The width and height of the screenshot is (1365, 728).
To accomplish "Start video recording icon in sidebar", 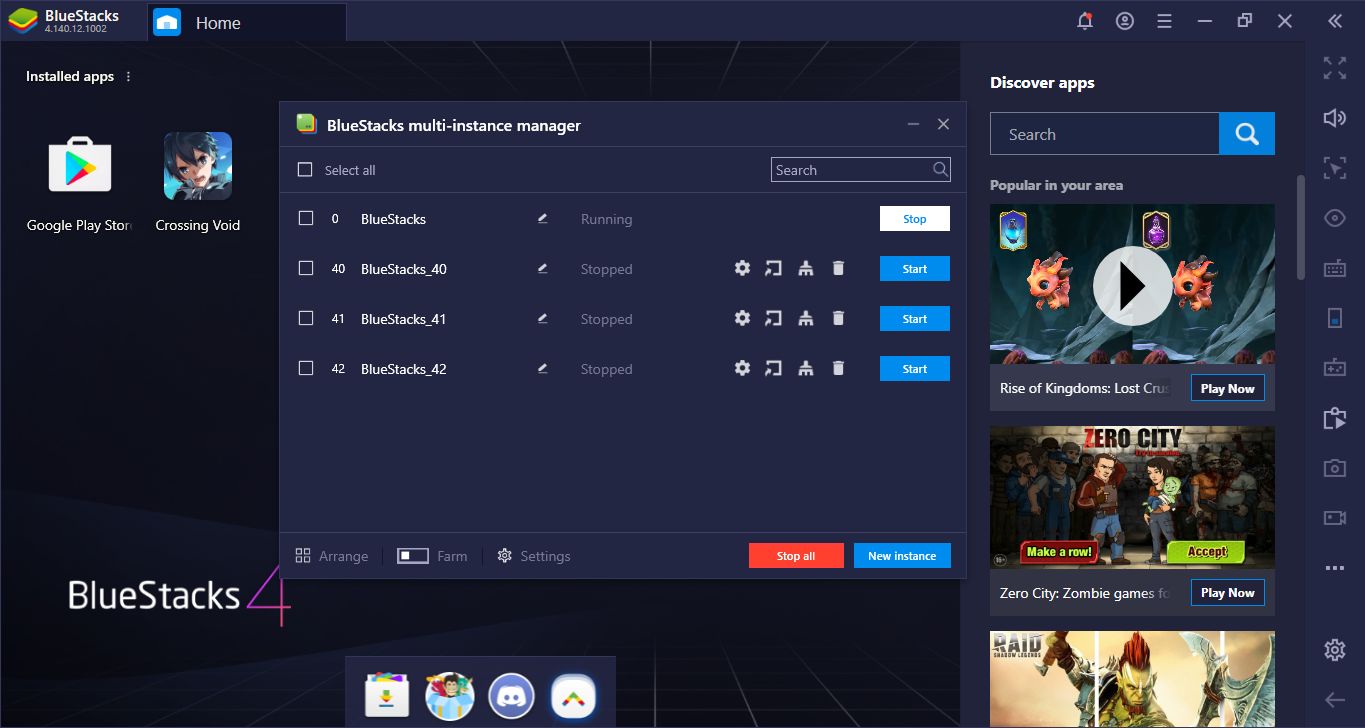I will pos(1335,518).
